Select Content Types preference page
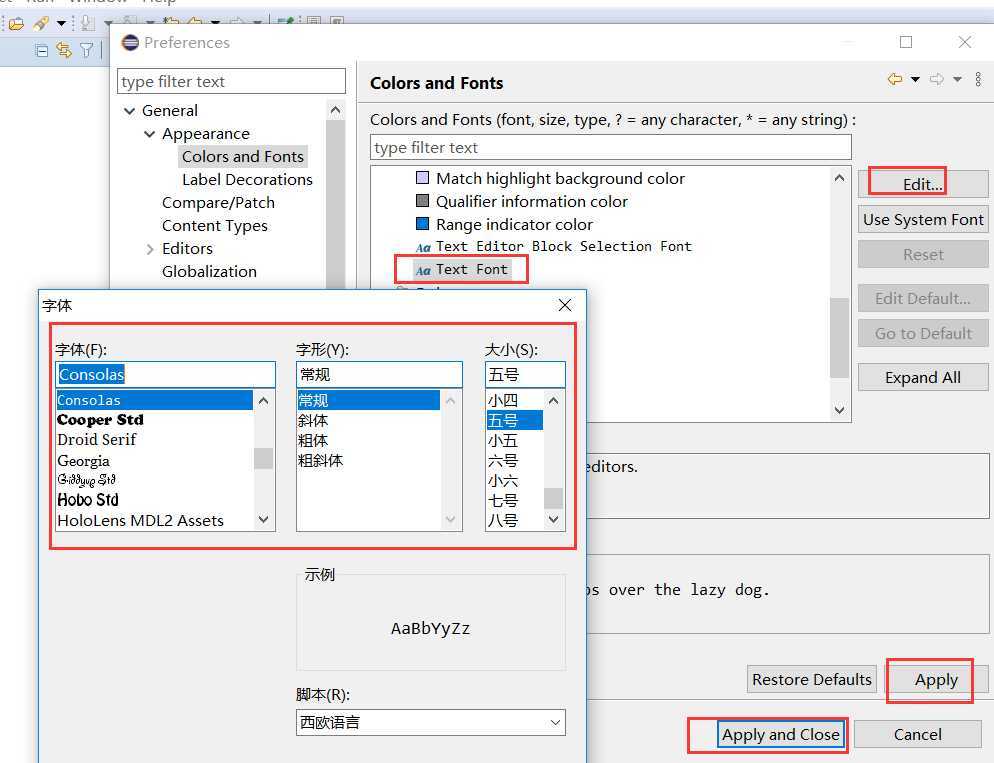This screenshot has width=994, height=763. (x=214, y=226)
